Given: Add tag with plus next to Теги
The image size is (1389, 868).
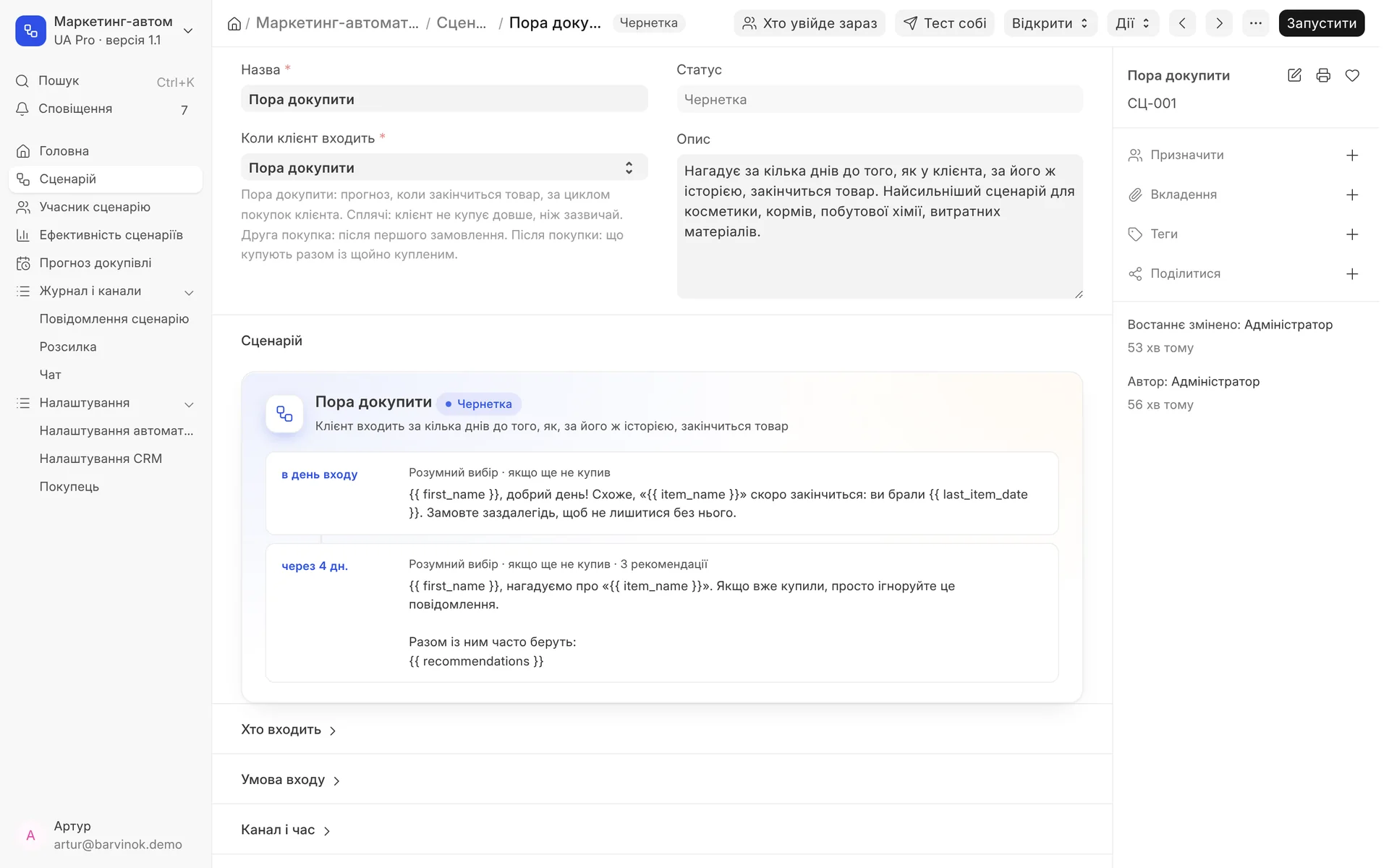Looking at the screenshot, I should point(1352,234).
